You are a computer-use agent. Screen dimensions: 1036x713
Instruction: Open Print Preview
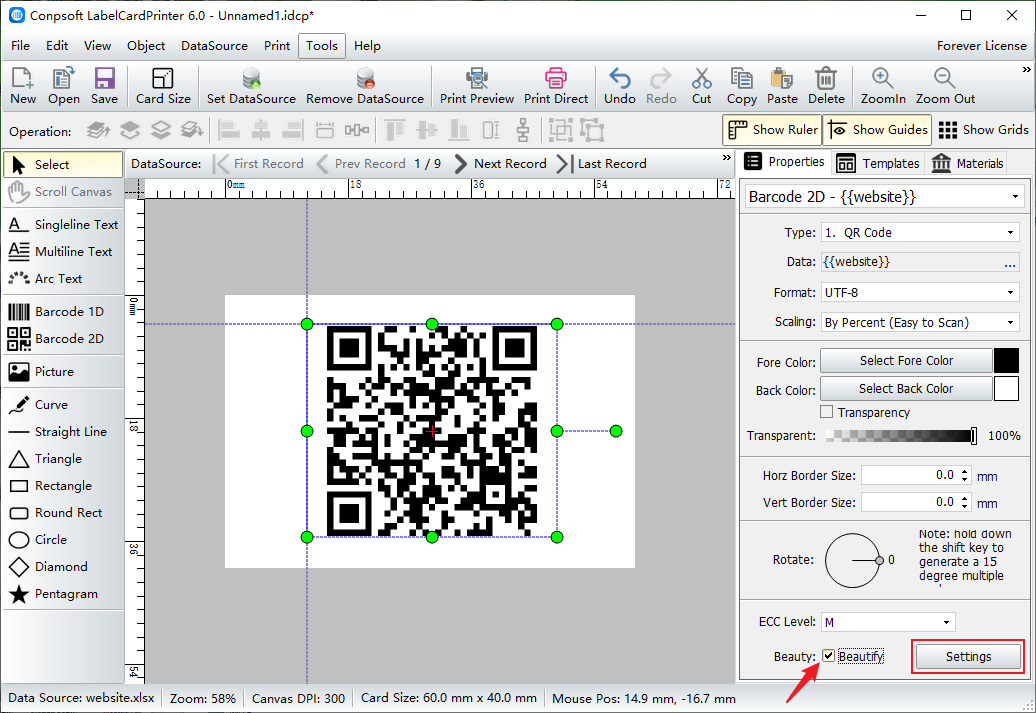pyautogui.click(x=476, y=86)
